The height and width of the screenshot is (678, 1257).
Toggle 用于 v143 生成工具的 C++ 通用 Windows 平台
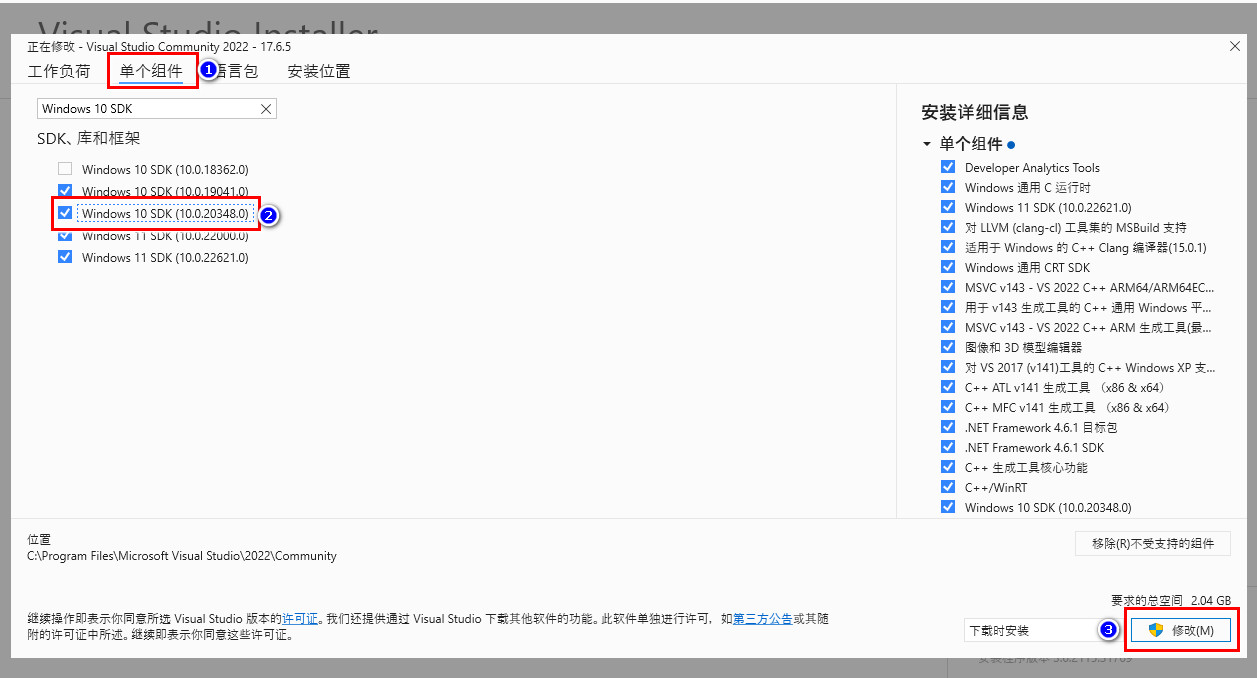coord(948,307)
